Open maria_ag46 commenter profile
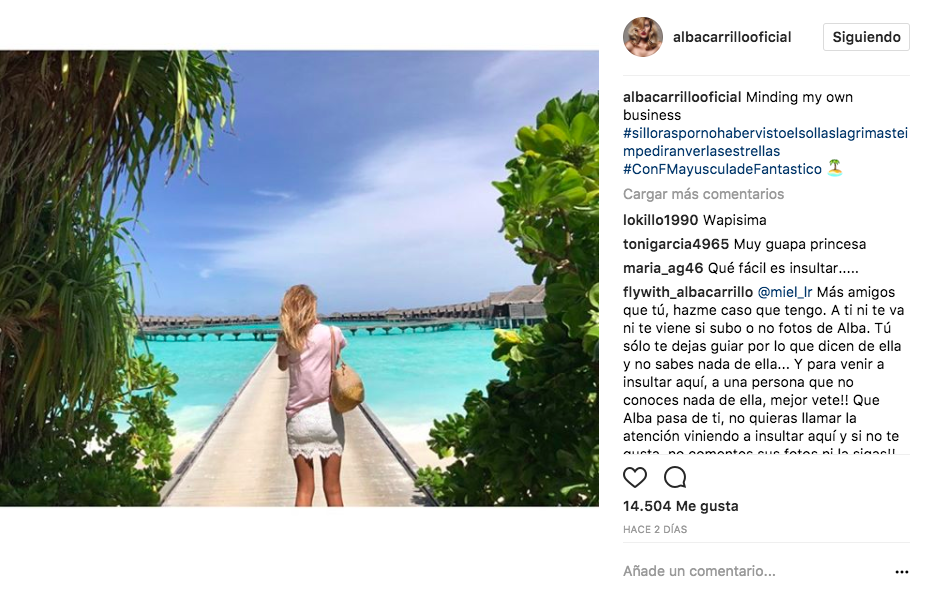 click(x=663, y=268)
